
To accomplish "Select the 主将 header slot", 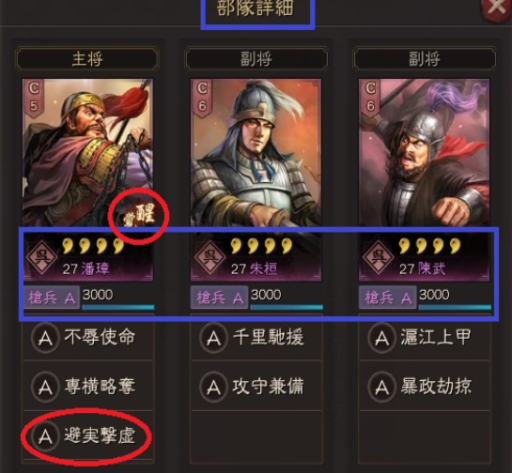I will tap(87, 59).
